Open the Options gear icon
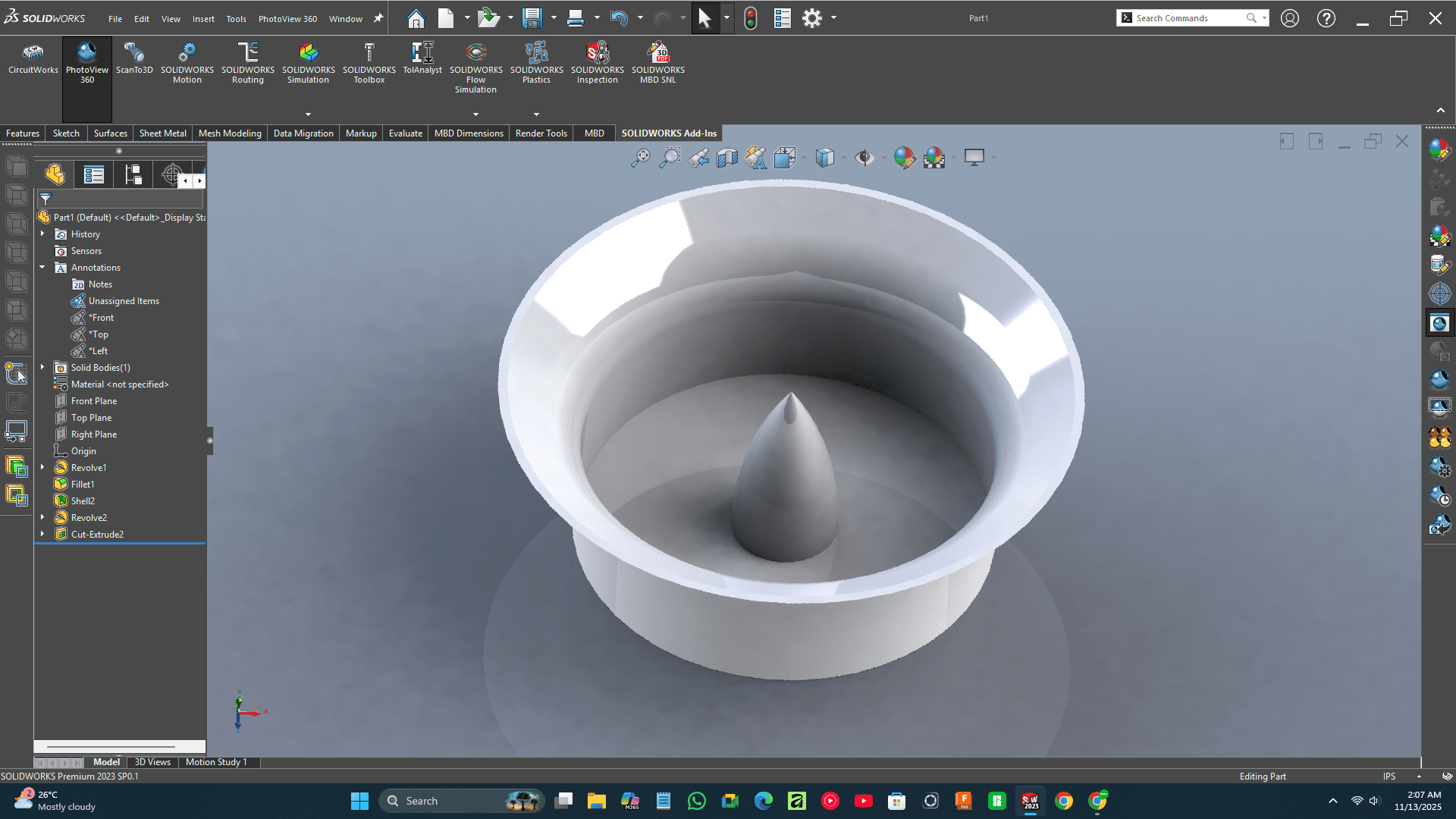The height and width of the screenshot is (819, 1456). pos(812,18)
